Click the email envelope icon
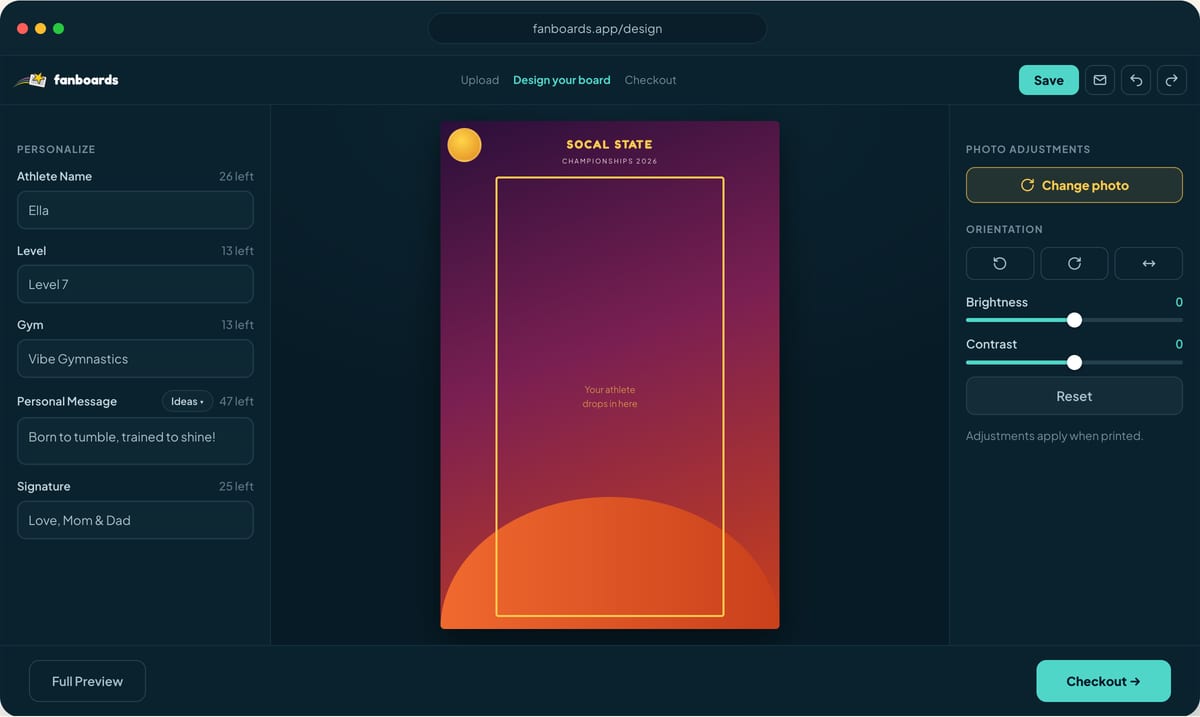Screen dimensions: 1200x717 coord(1100,80)
